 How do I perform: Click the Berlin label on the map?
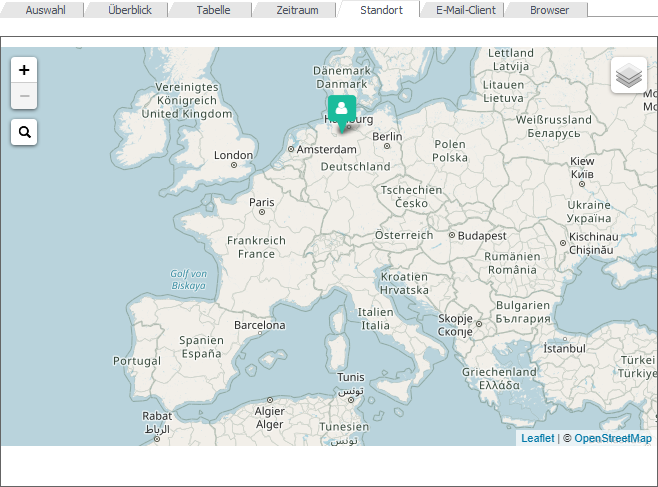(387, 137)
